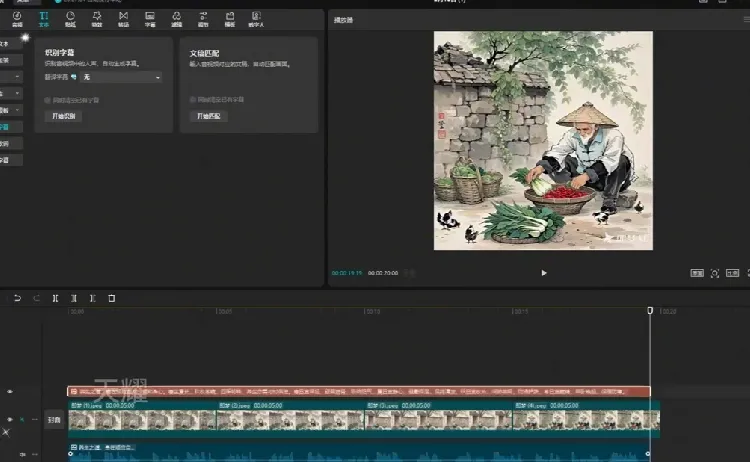Select the 图梦 (2).jpeg clip on the timeline

point(290,419)
